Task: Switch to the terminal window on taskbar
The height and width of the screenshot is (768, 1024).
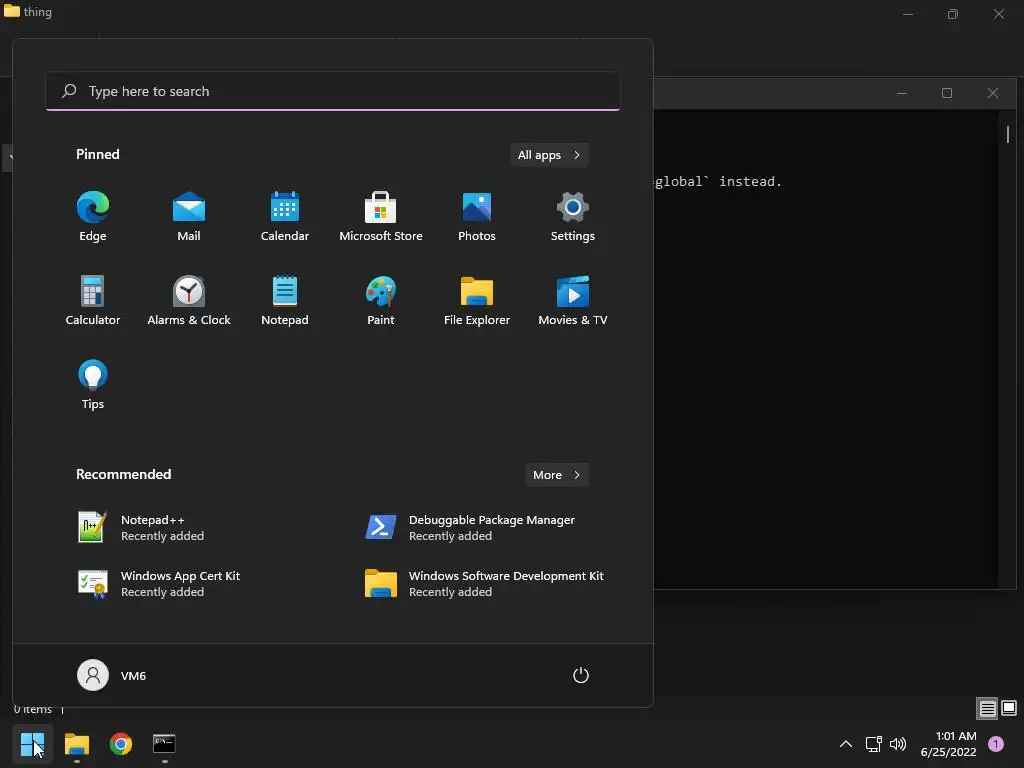Action: (164, 744)
